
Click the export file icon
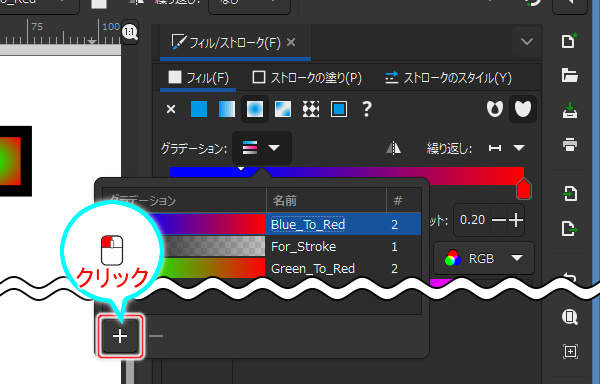click(570, 229)
